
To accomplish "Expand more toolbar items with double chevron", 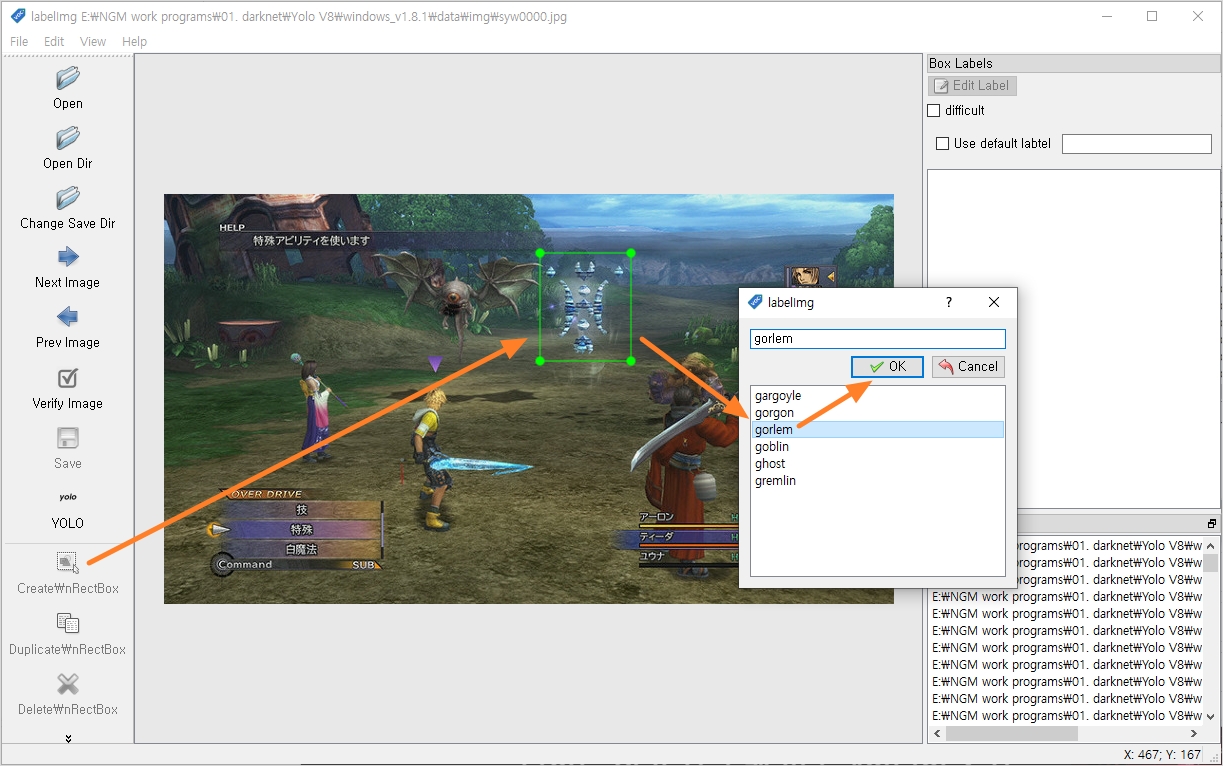I will (68, 739).
